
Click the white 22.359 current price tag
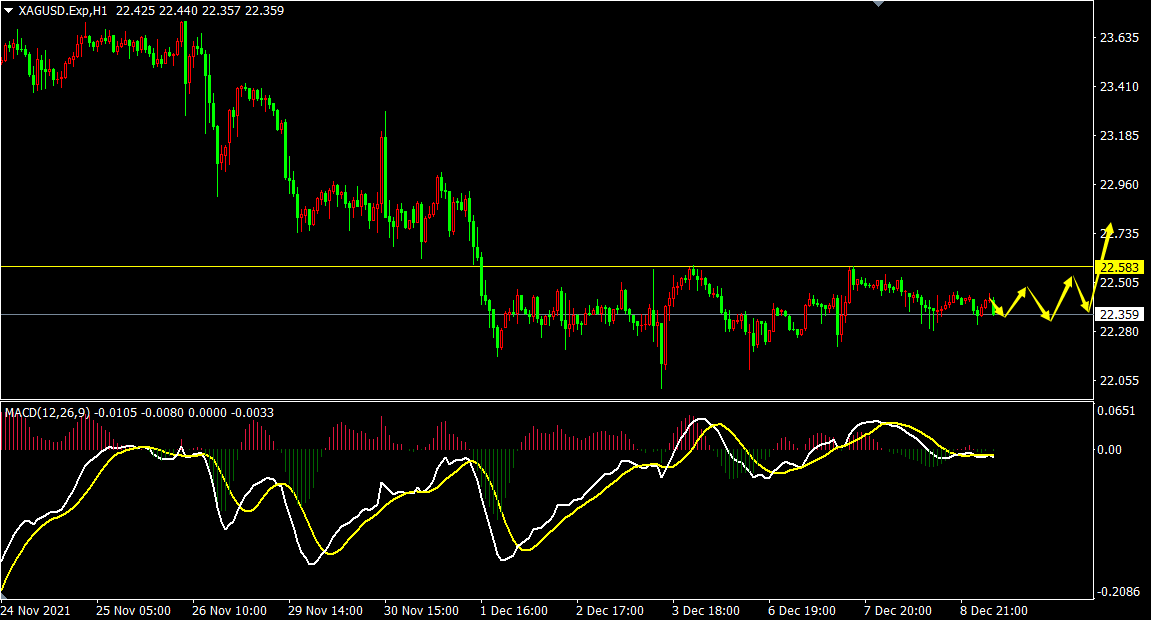click(x=1116, y=314)
